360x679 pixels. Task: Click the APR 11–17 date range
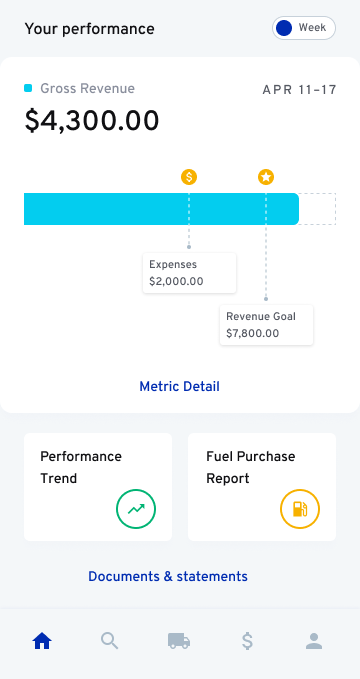tap(299, 90)
